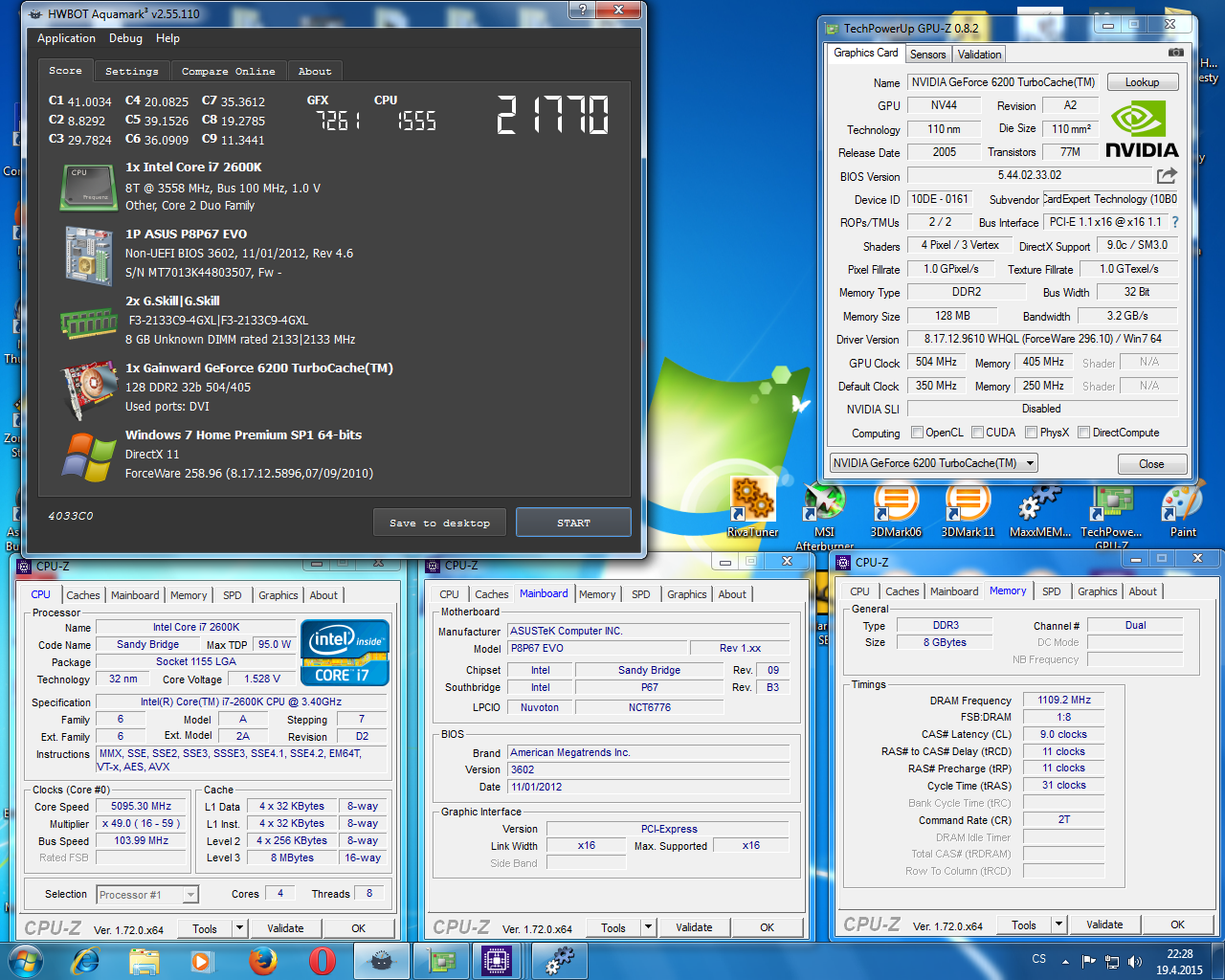Switch to CPU-Z taskbar button
Image resolution: width=1225 pixels, height=980 pixels.
[x=497, y=961]
